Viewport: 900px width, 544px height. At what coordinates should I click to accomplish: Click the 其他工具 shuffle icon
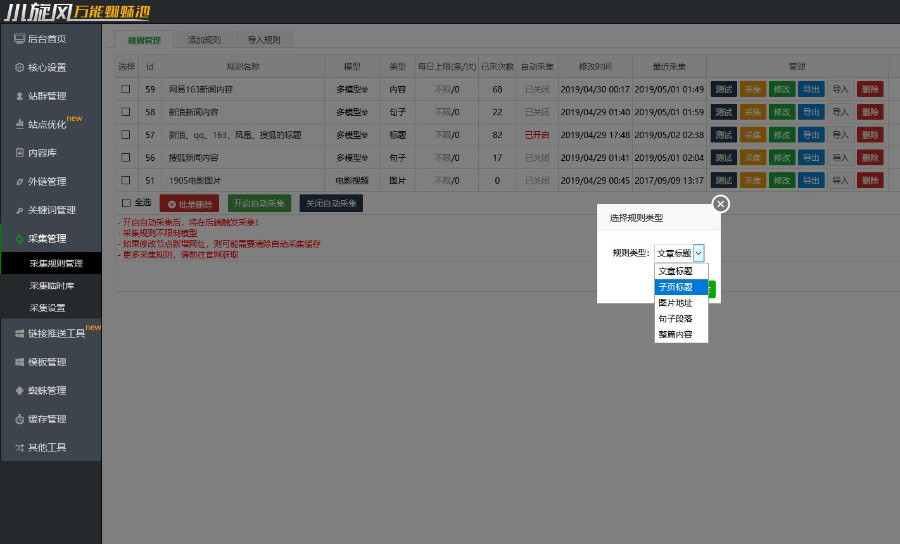click(x=19, y=447)
